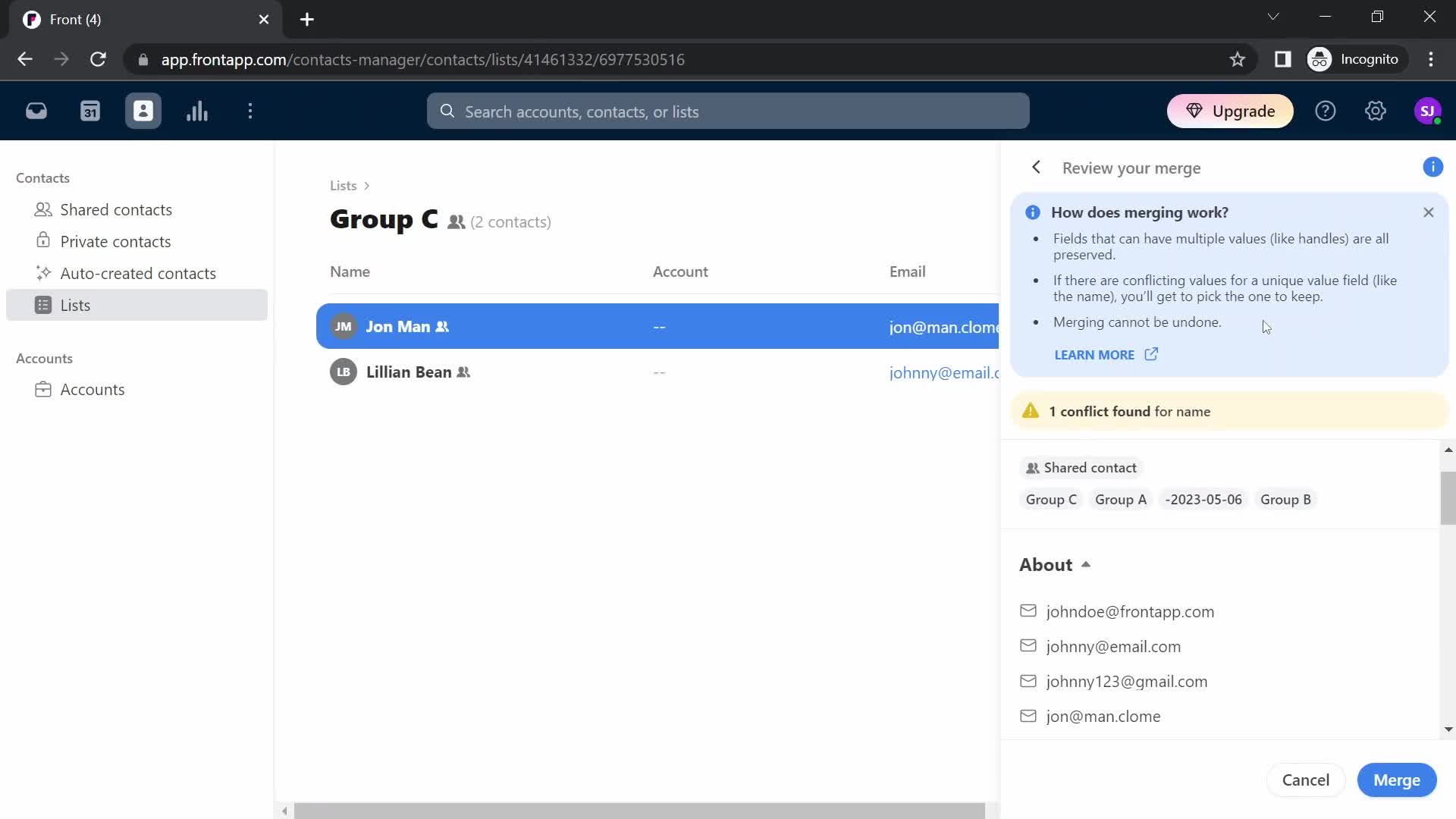Click the help question mark icon
This screenshot has height=819, width=1456.
(x=1326, y=111)
